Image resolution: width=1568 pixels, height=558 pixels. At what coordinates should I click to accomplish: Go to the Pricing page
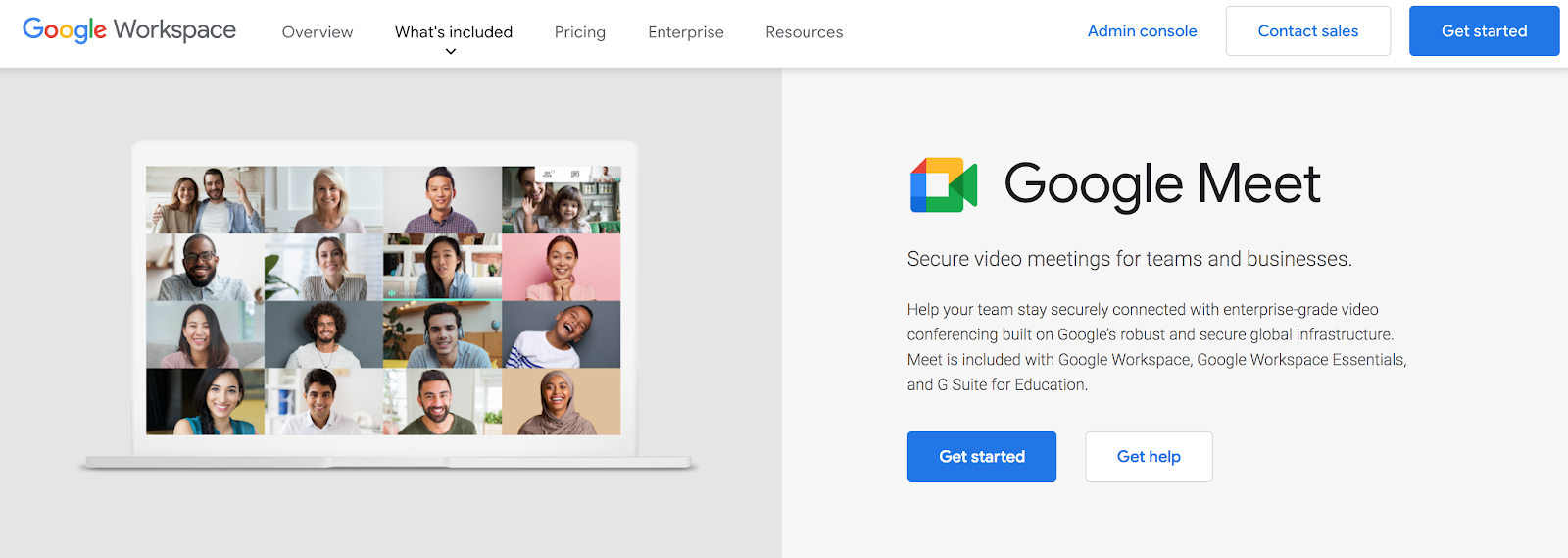[580, 32]
